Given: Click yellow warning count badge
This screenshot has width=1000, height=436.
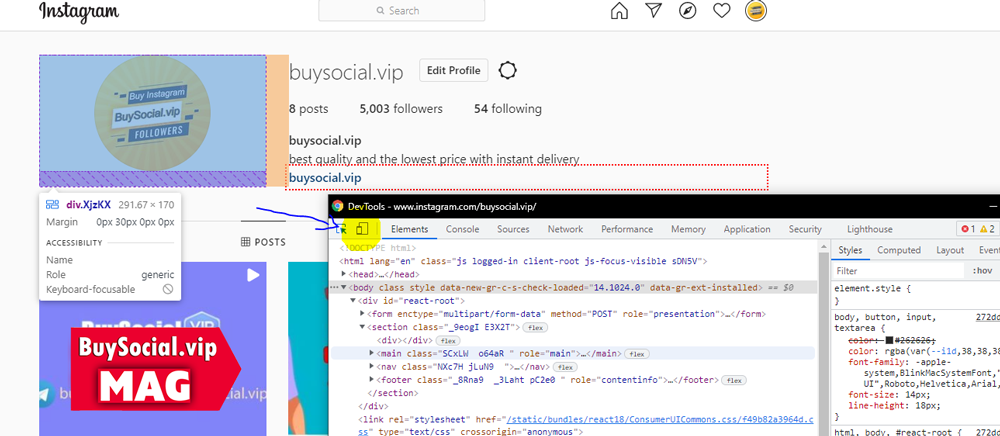Looking at the screenshot, I should [x=987, y=229].
